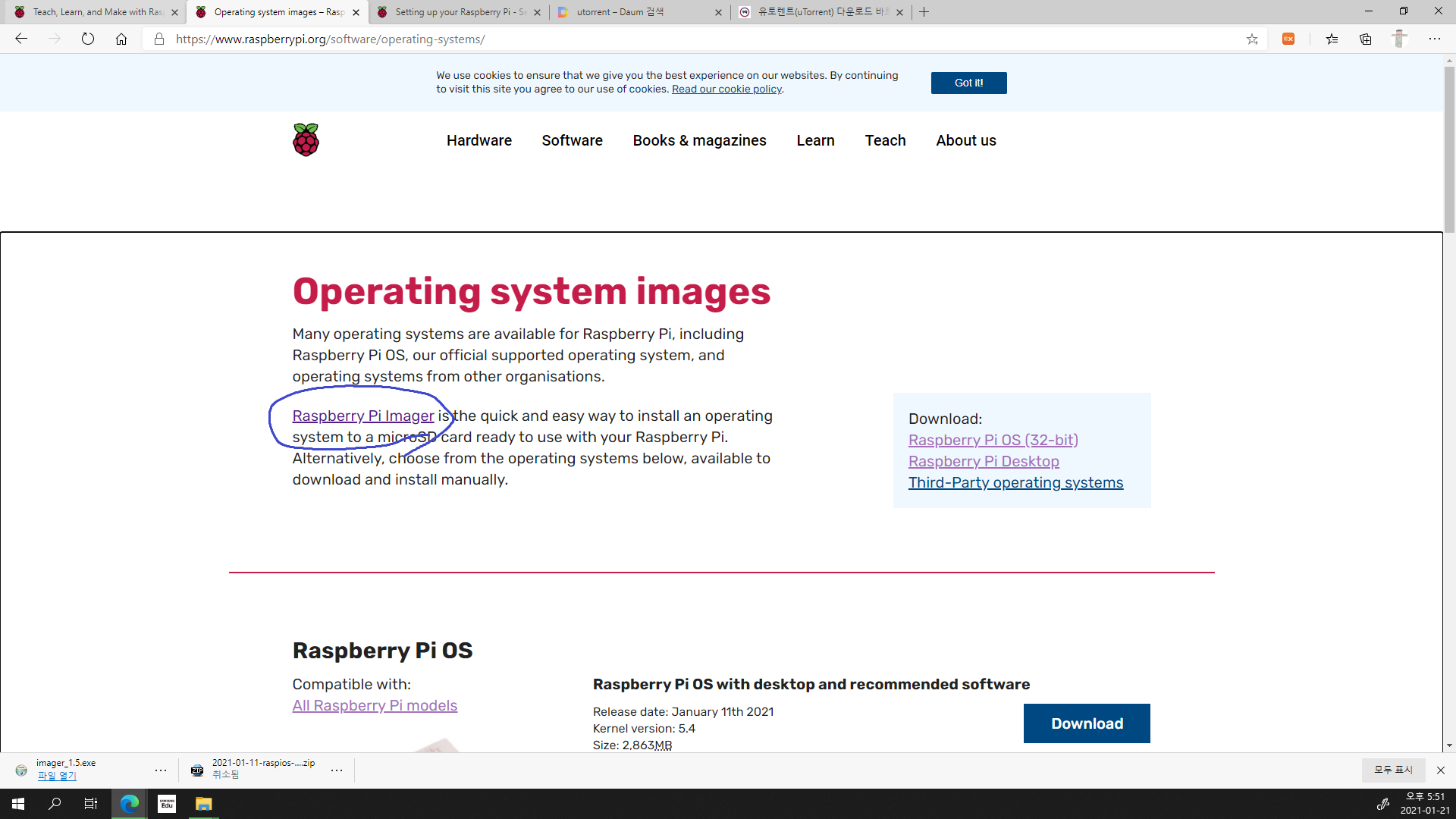Open the Favorites list icon

click(x=1332, y=39)
